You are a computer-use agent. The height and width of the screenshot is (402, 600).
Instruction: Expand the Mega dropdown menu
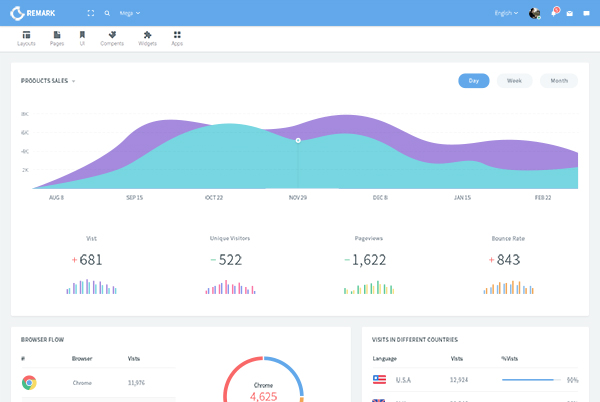[x=129, y=13]
